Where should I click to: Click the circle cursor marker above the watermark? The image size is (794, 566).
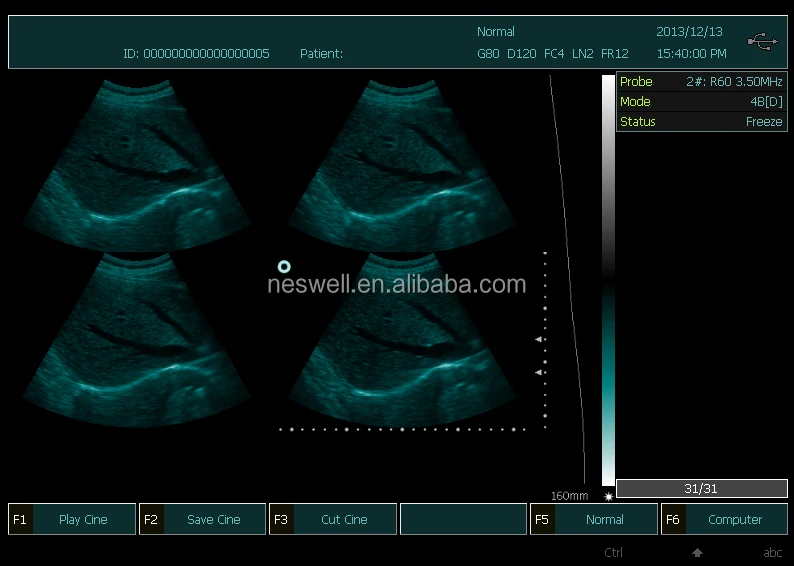coord(284,266)
